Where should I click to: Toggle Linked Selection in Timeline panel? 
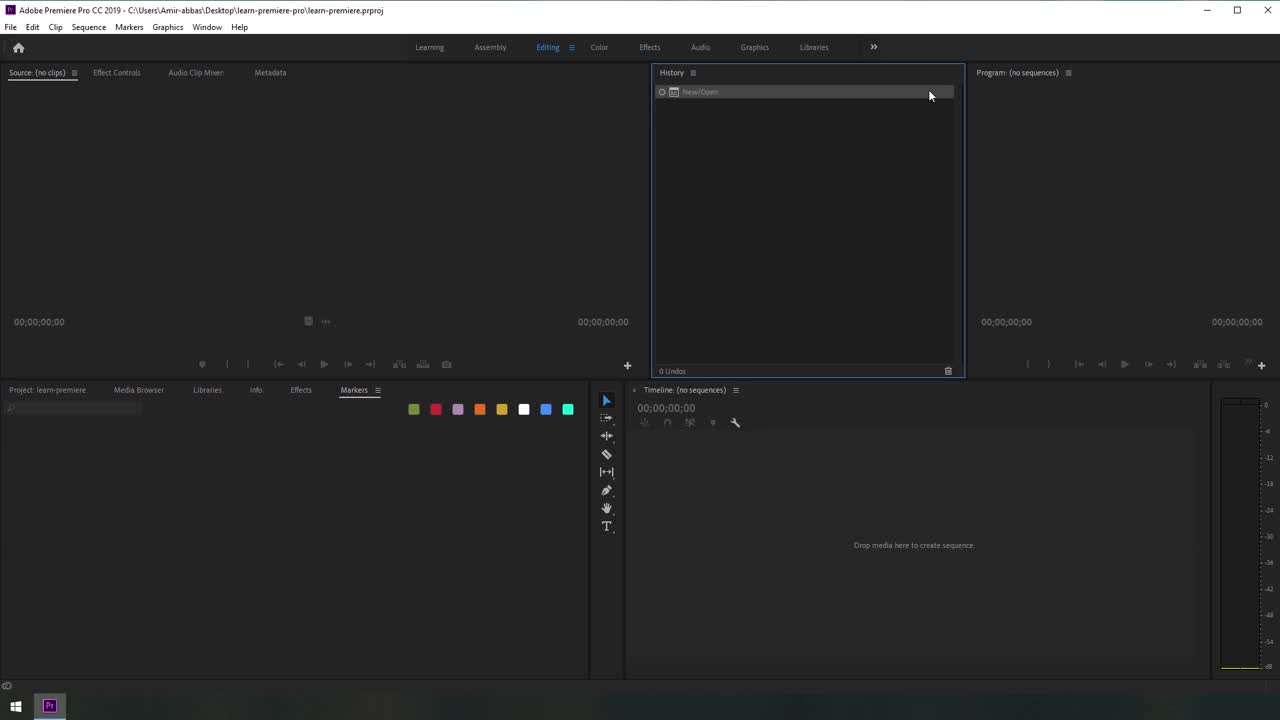[689, 423]
